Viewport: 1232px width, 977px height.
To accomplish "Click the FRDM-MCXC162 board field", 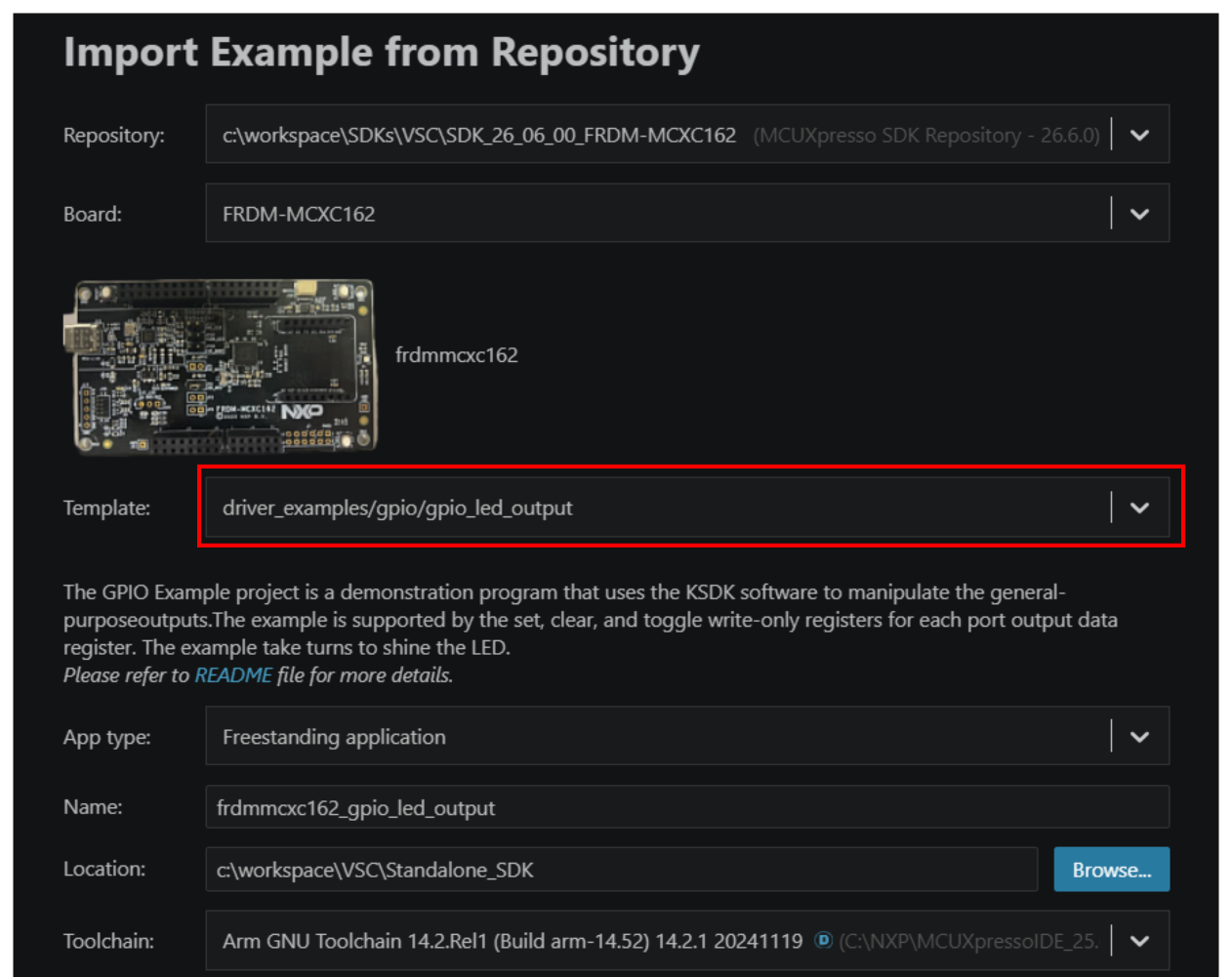I will (687, 214).
